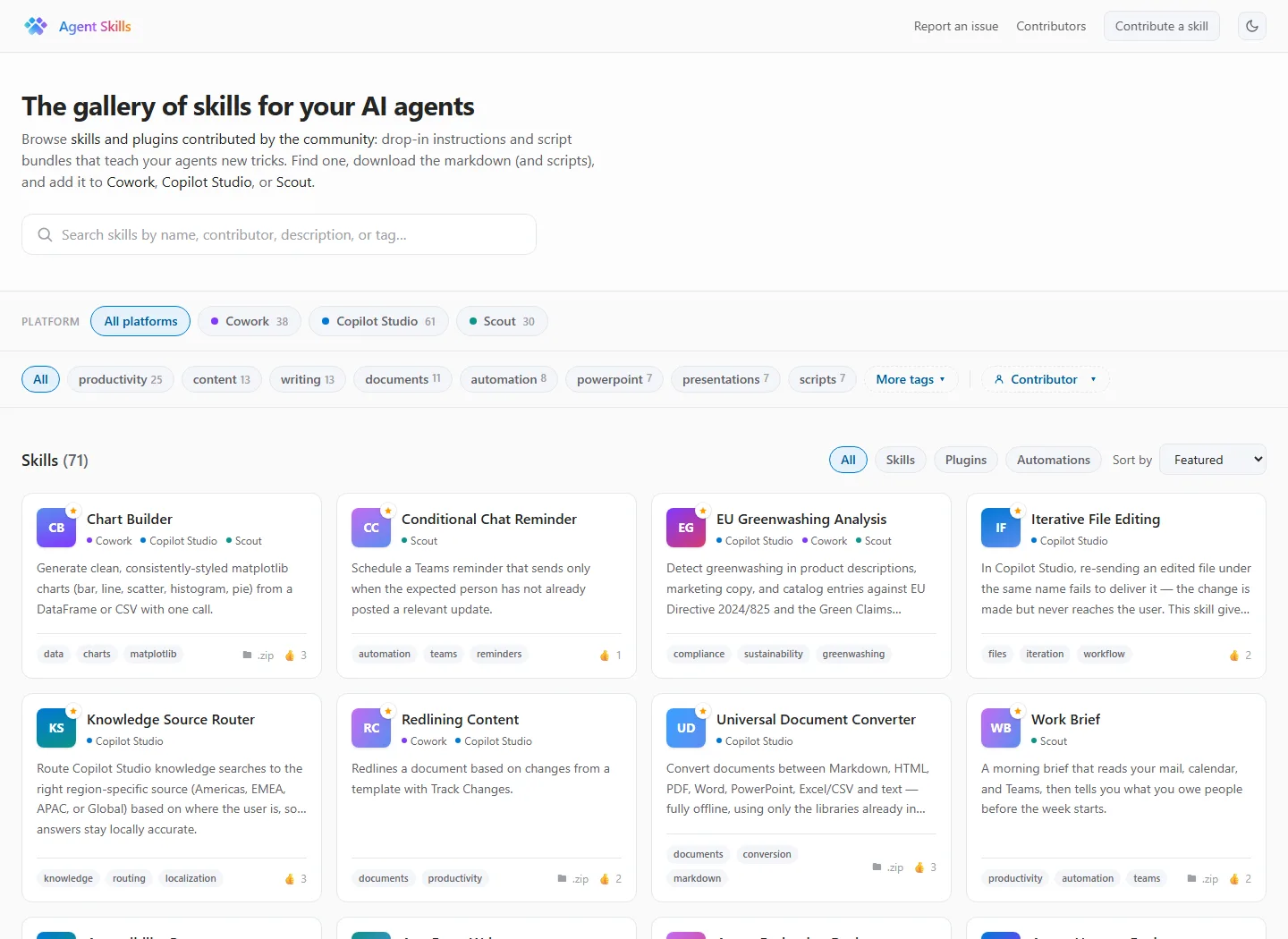Filter by Scout platform
Screen dimensions: 1288x939
click(502, 321)
